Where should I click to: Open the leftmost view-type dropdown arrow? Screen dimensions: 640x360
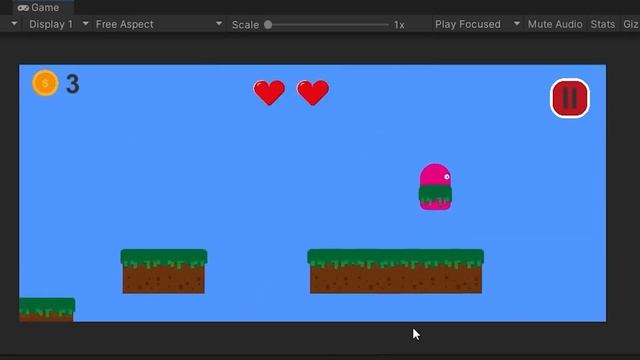click(14, 24)
